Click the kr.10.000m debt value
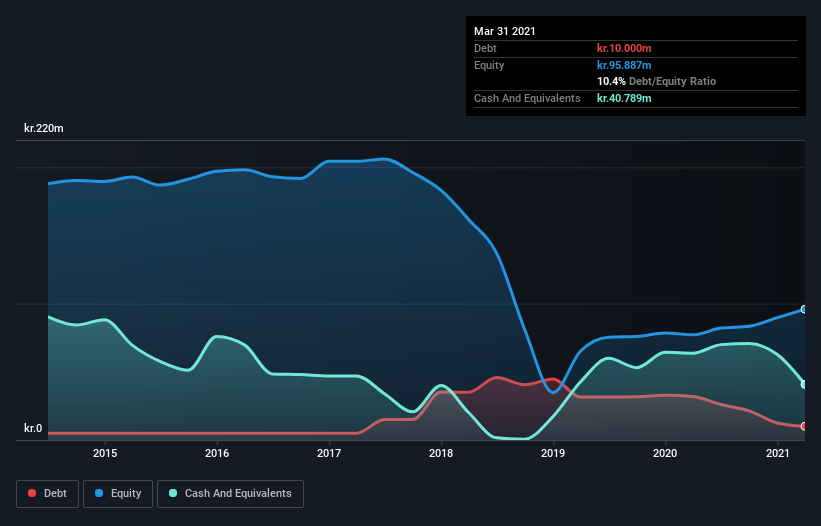The height and width of the screenshot is (526, 821). pyautogui.click(x=624, y=48)
